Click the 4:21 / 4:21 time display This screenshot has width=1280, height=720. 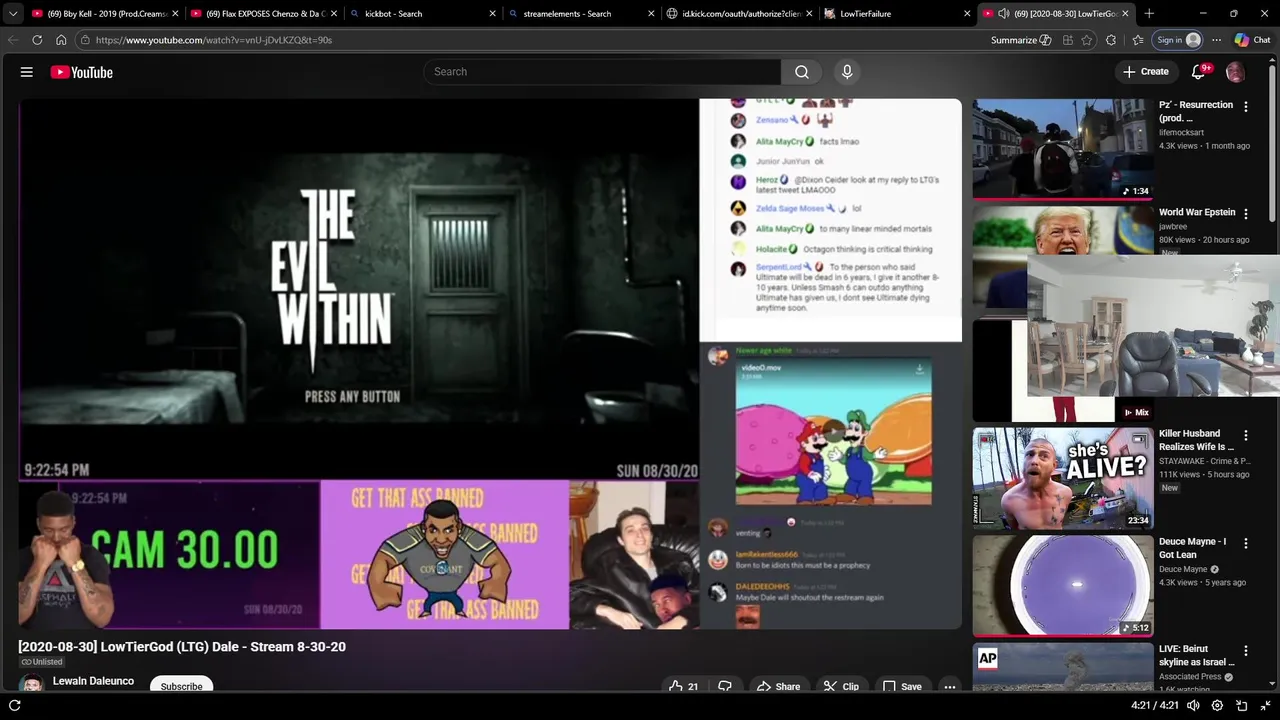tap(1153, 705)
